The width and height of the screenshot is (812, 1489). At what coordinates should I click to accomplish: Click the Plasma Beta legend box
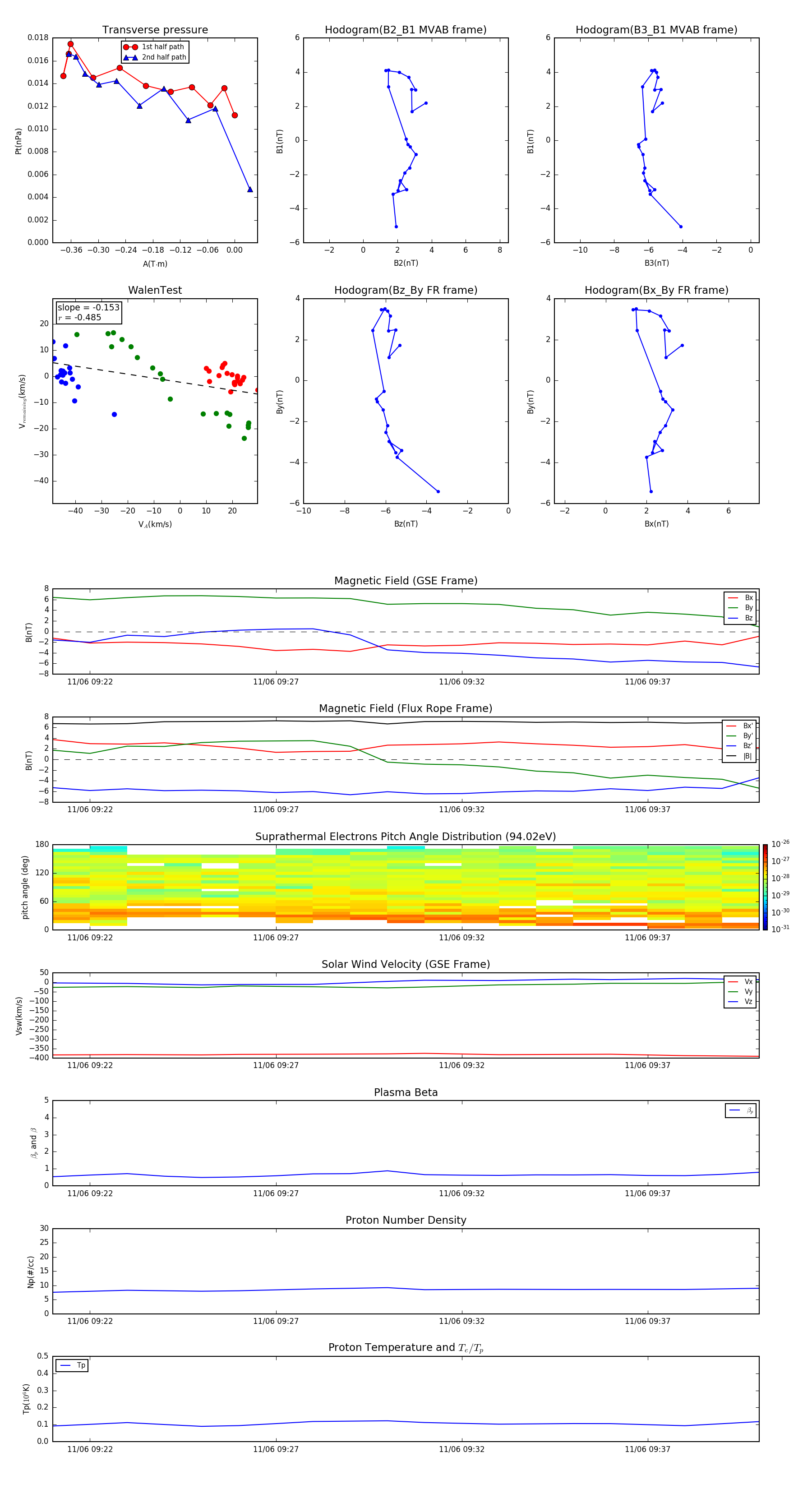tap(740, 1110)
